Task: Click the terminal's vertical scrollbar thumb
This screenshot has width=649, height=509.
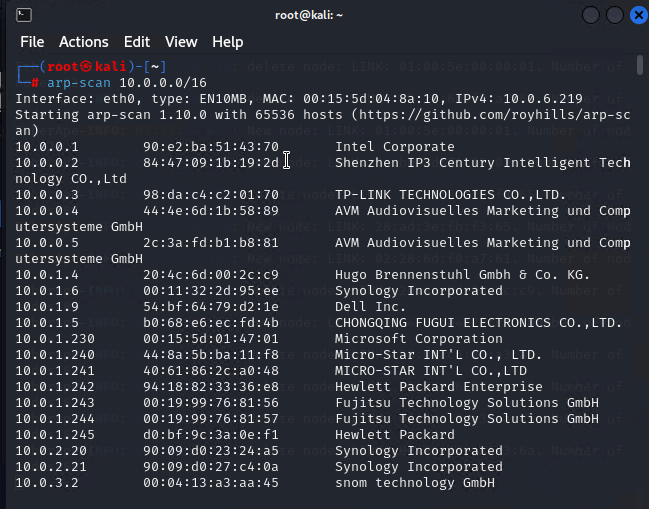Action: (x=640, y=65)
